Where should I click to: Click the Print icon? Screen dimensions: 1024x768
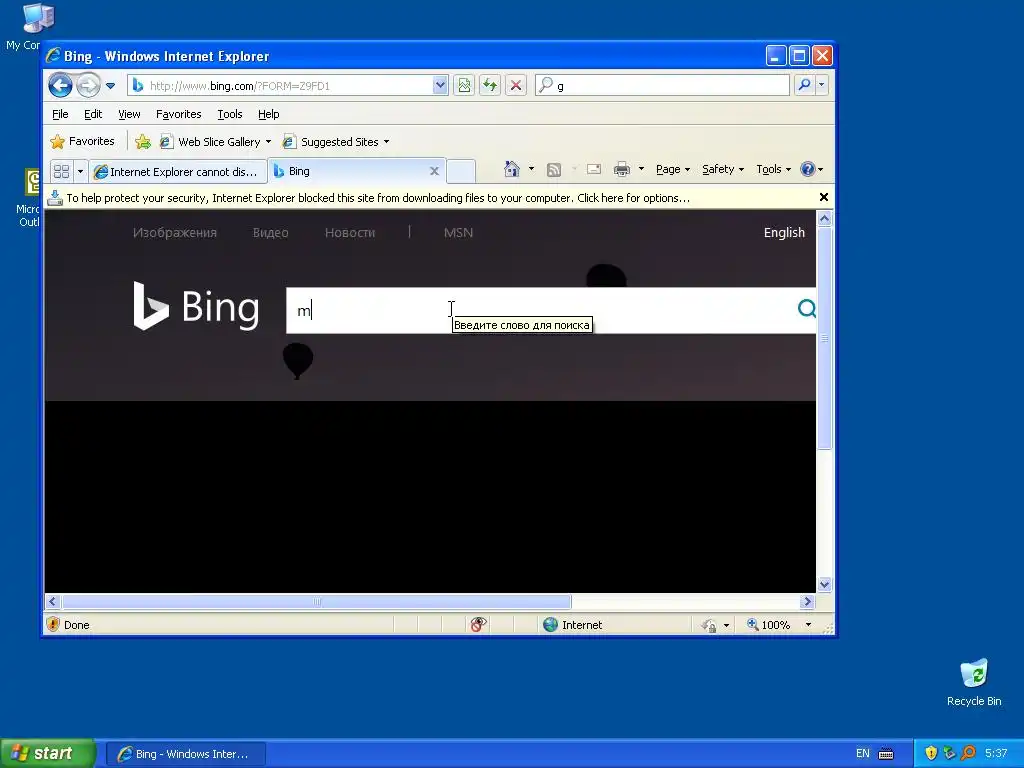622,170
